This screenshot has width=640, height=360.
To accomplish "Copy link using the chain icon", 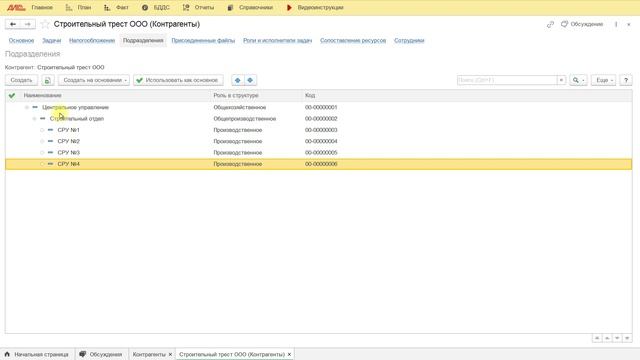I will pyautogui.click(x=550, y=24).
